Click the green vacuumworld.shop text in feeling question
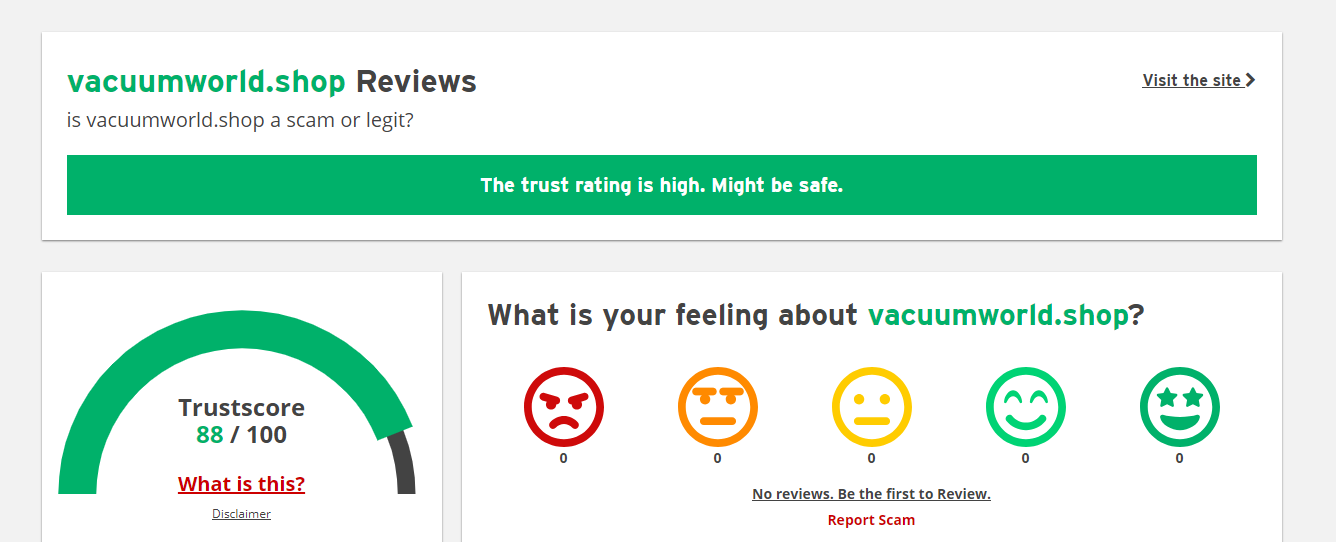Viewport: 1336px width, 542px height. (x=998, y=315)
